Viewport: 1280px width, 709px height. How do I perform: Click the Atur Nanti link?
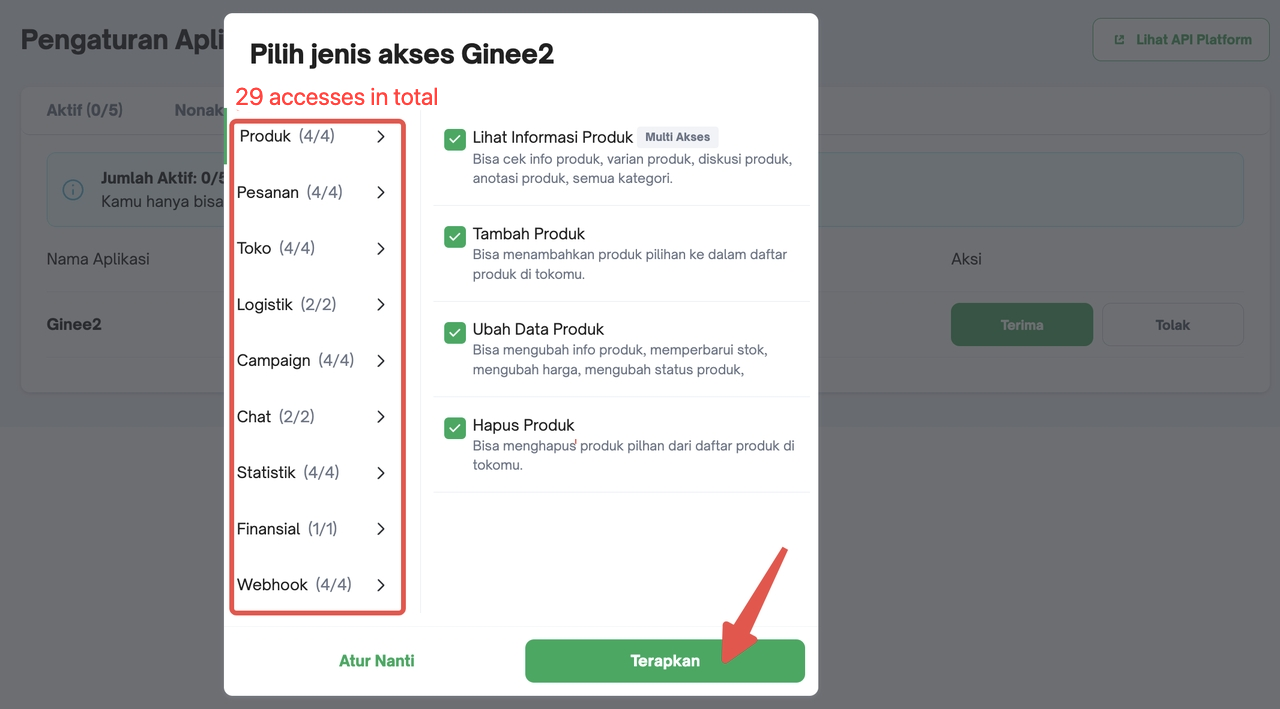[x=377, y=660]
